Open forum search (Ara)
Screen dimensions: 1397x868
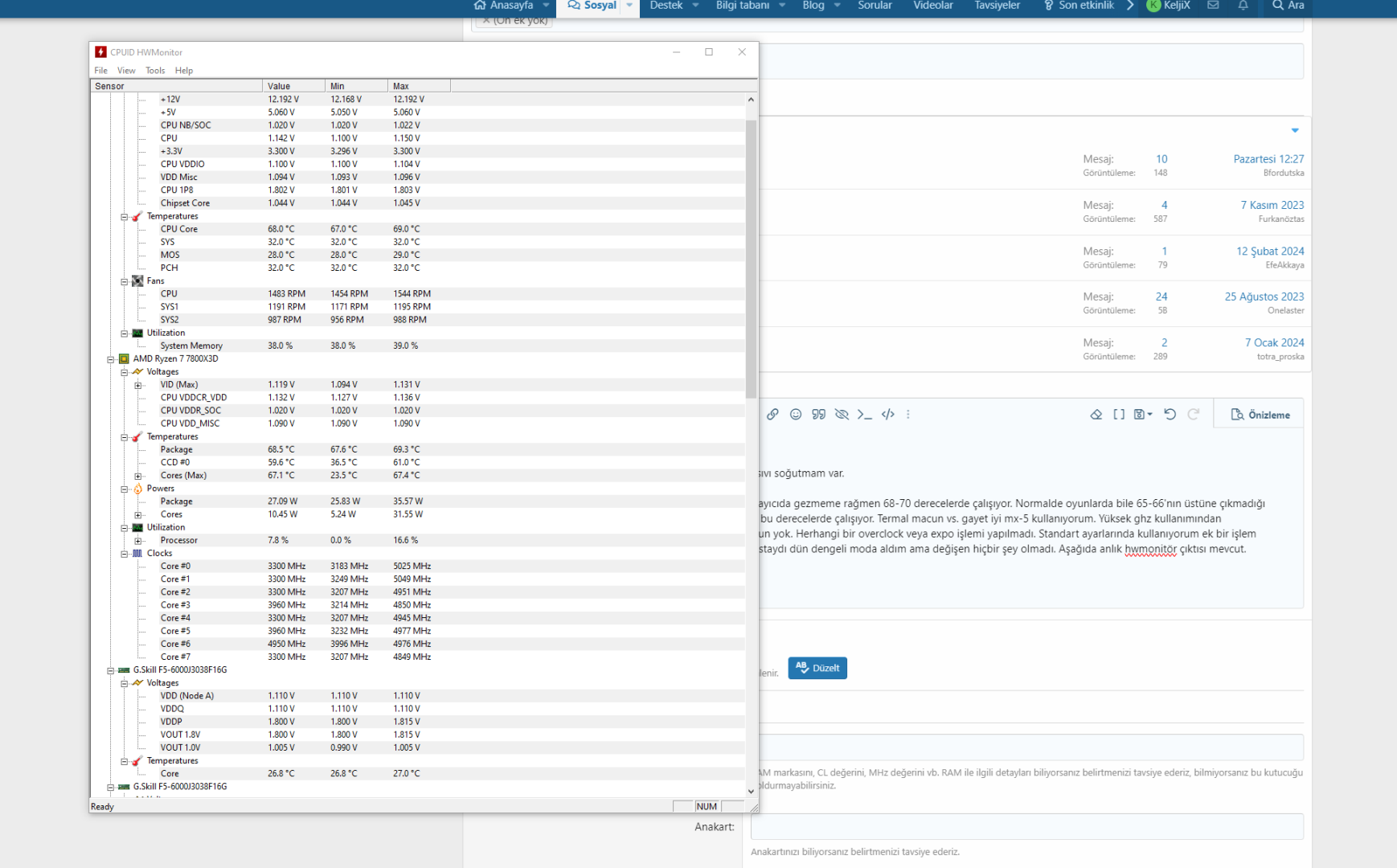[1288, 6]
